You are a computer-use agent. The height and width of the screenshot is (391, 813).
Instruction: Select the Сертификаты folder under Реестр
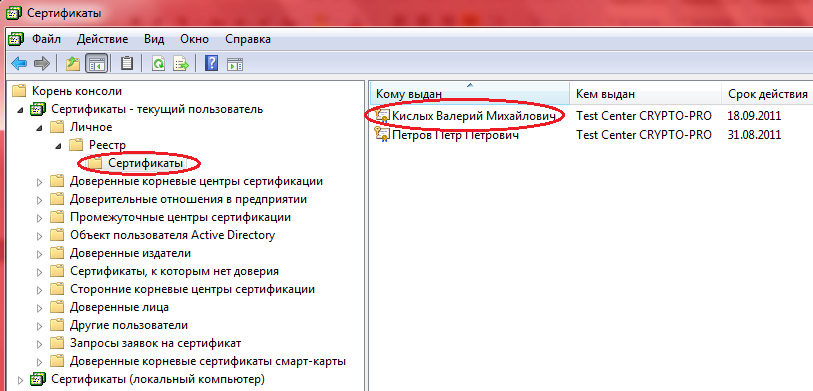pyautogui.click(x=145, y=163)
